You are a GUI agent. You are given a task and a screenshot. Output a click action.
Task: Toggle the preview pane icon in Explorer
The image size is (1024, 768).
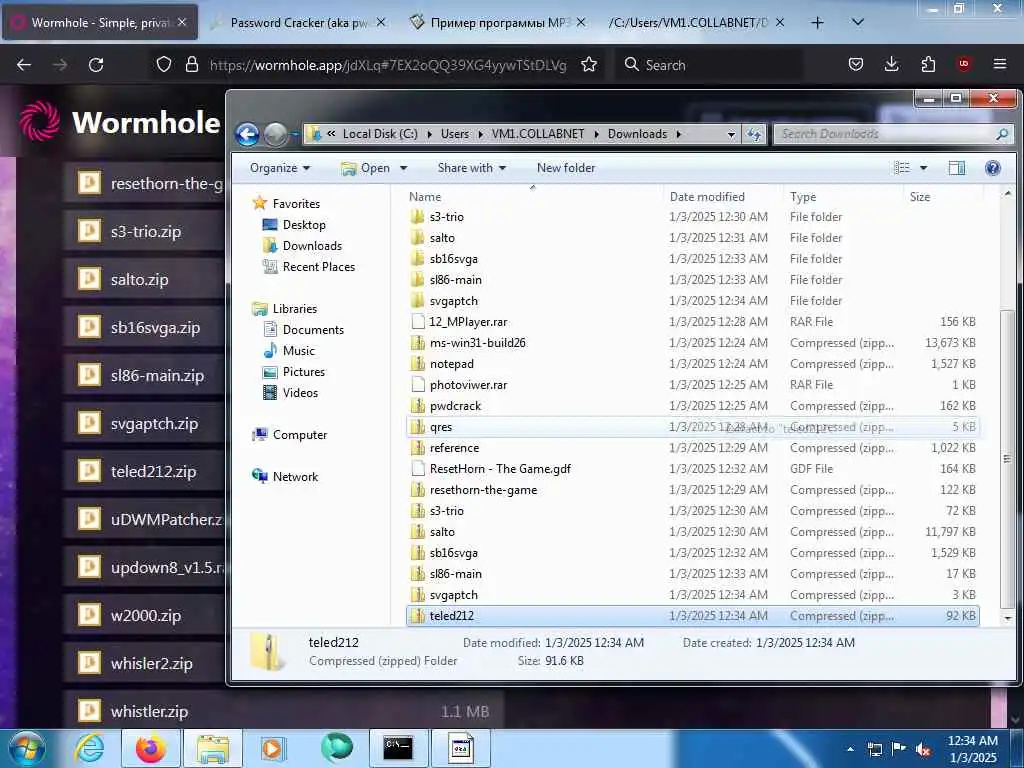tap(957, 168)
